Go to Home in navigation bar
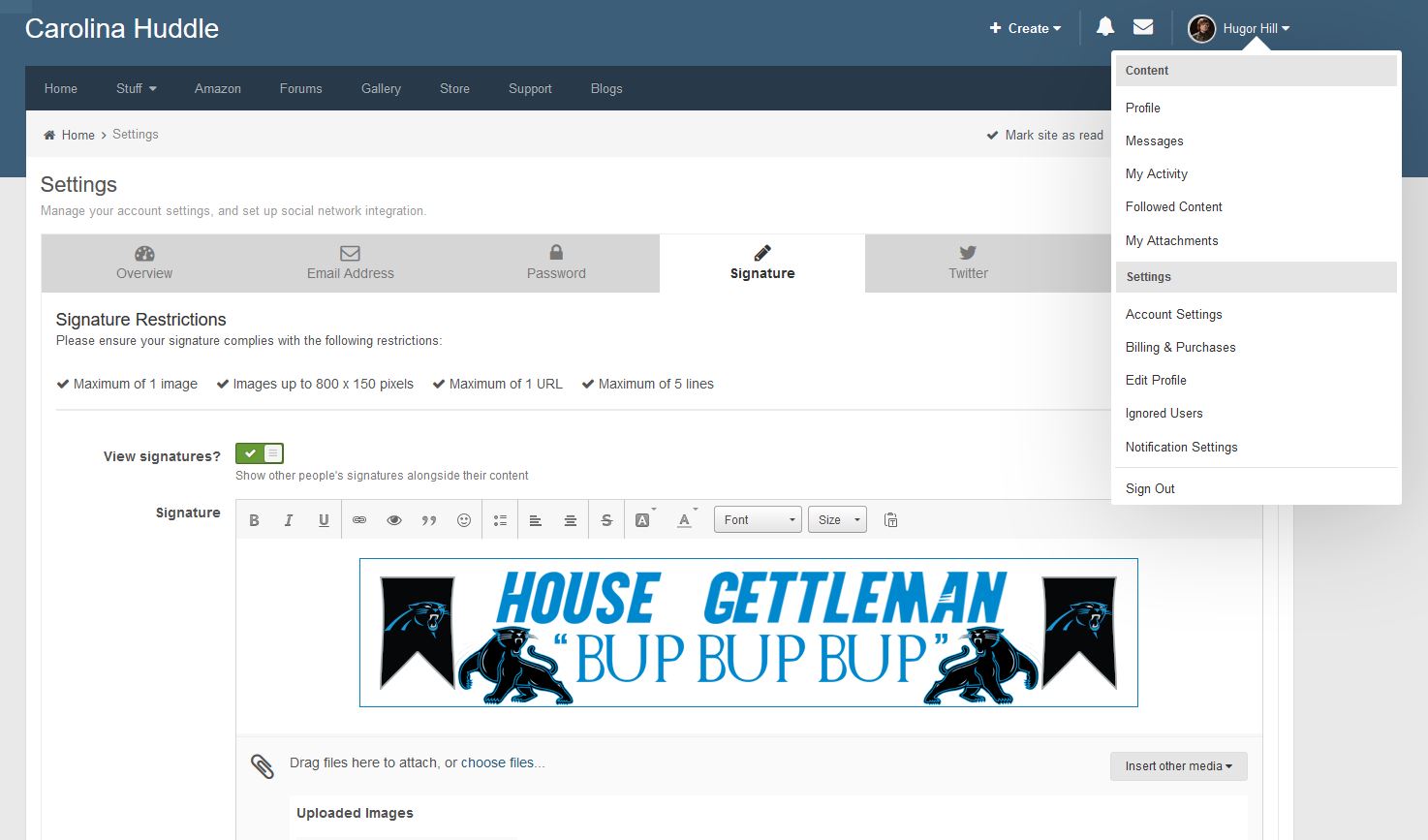This screenshot has height=840, width=1428. coord(61,88)
